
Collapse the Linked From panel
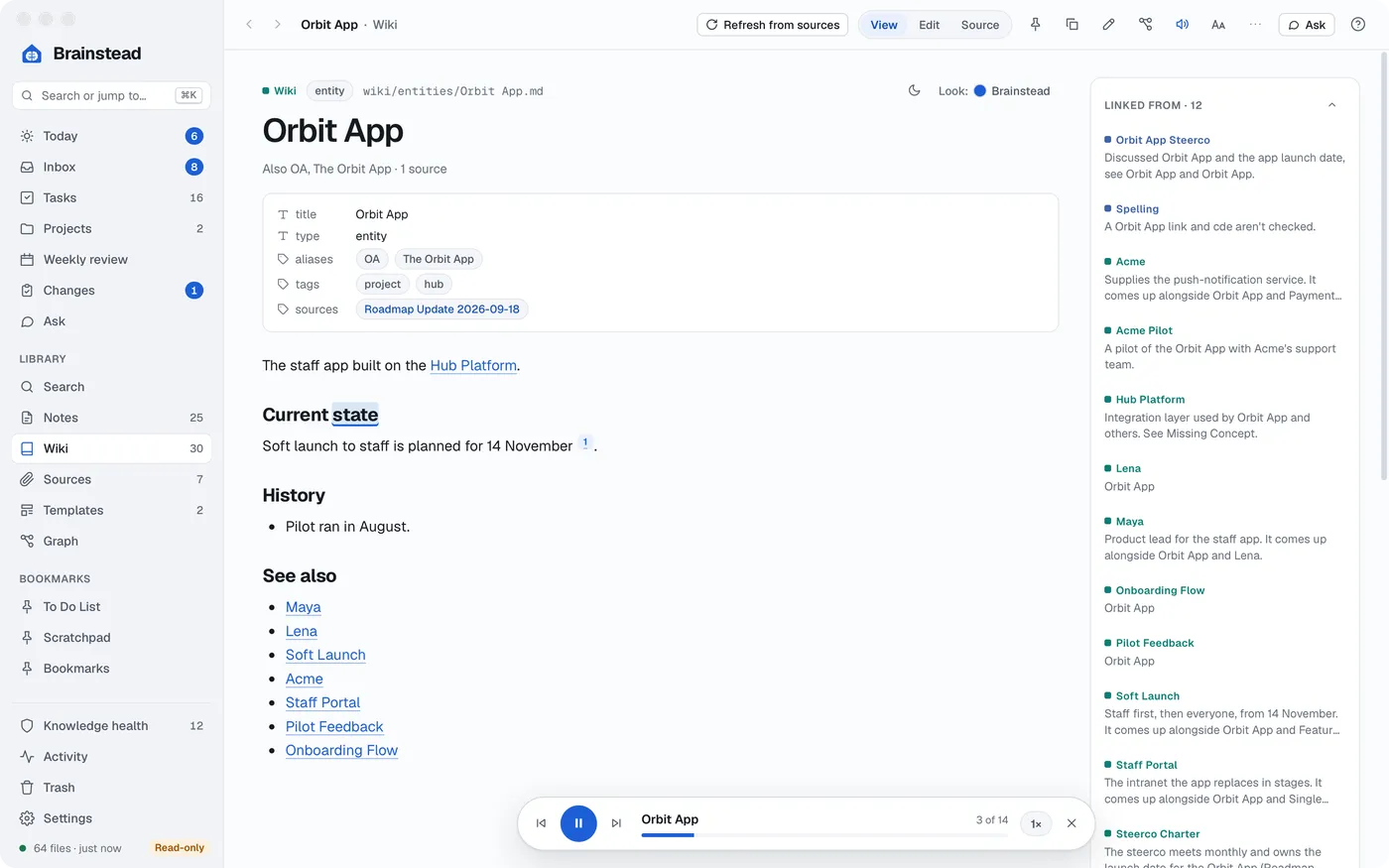pos(1332,105)
